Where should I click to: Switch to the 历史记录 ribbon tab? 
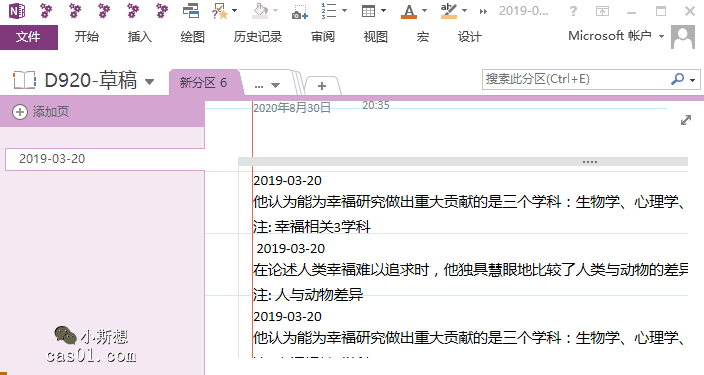258,37
